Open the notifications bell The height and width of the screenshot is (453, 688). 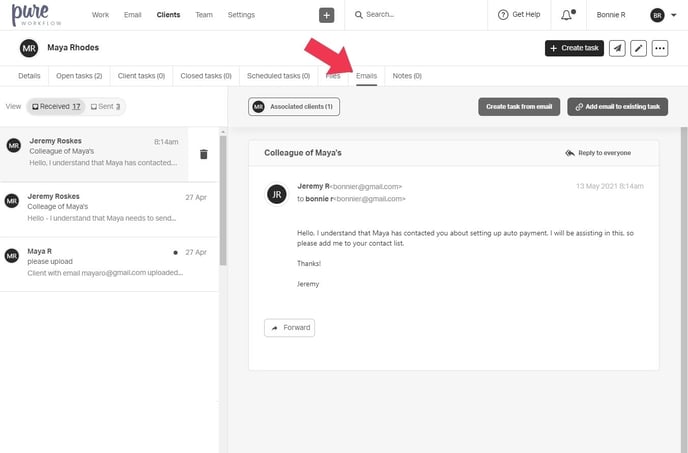[567, 15]
